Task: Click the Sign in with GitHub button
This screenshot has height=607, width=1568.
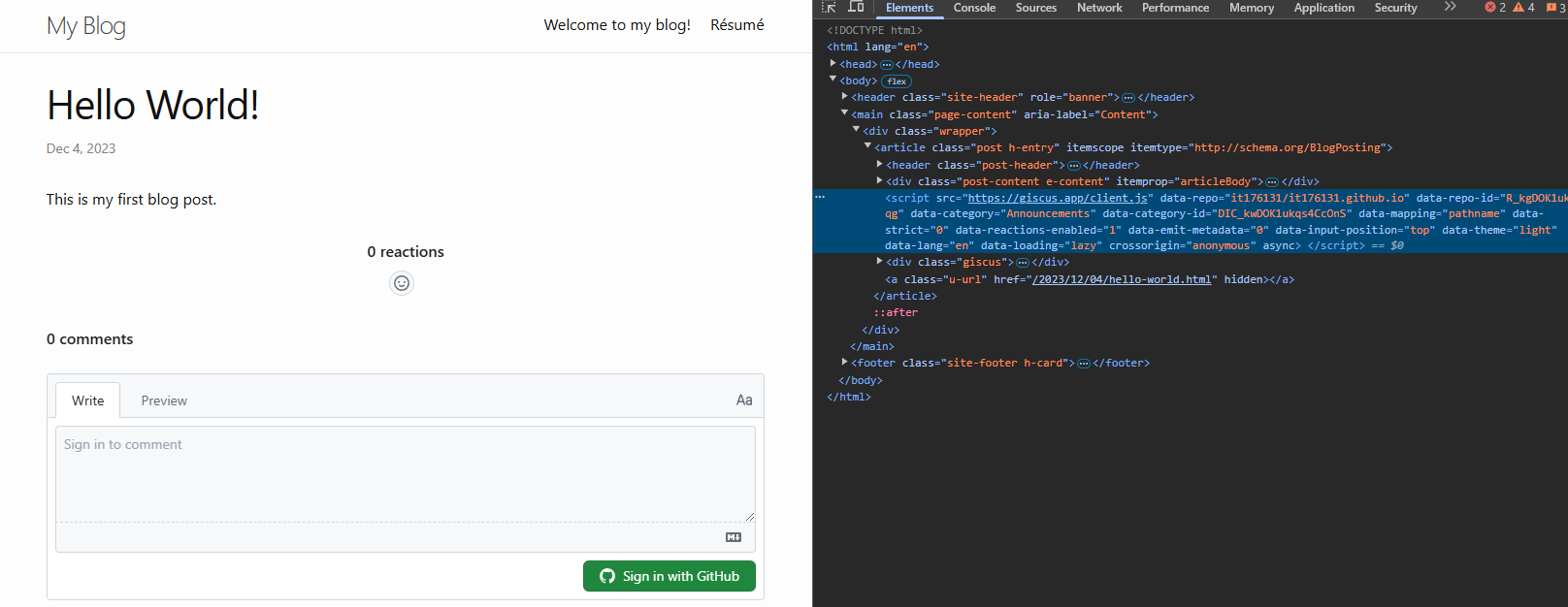Action: pyautogui.click(x=670, y=576)
